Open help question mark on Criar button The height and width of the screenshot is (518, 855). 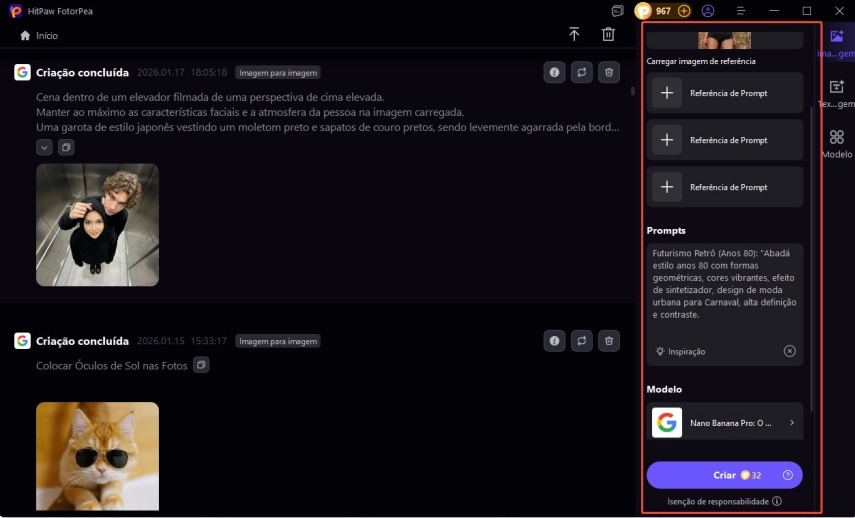[x=787, y=475]
